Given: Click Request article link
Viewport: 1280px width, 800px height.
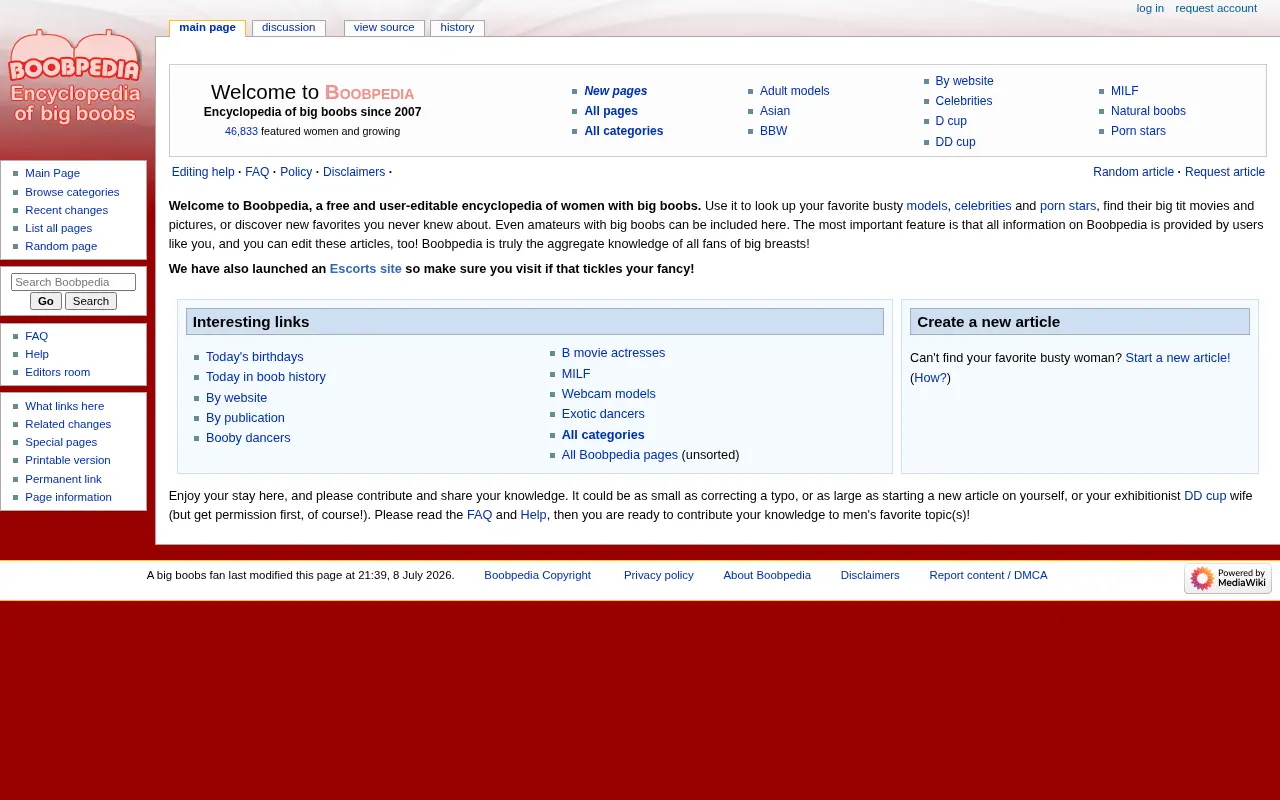Looking at the screenshot, I should coord(1225,172).
